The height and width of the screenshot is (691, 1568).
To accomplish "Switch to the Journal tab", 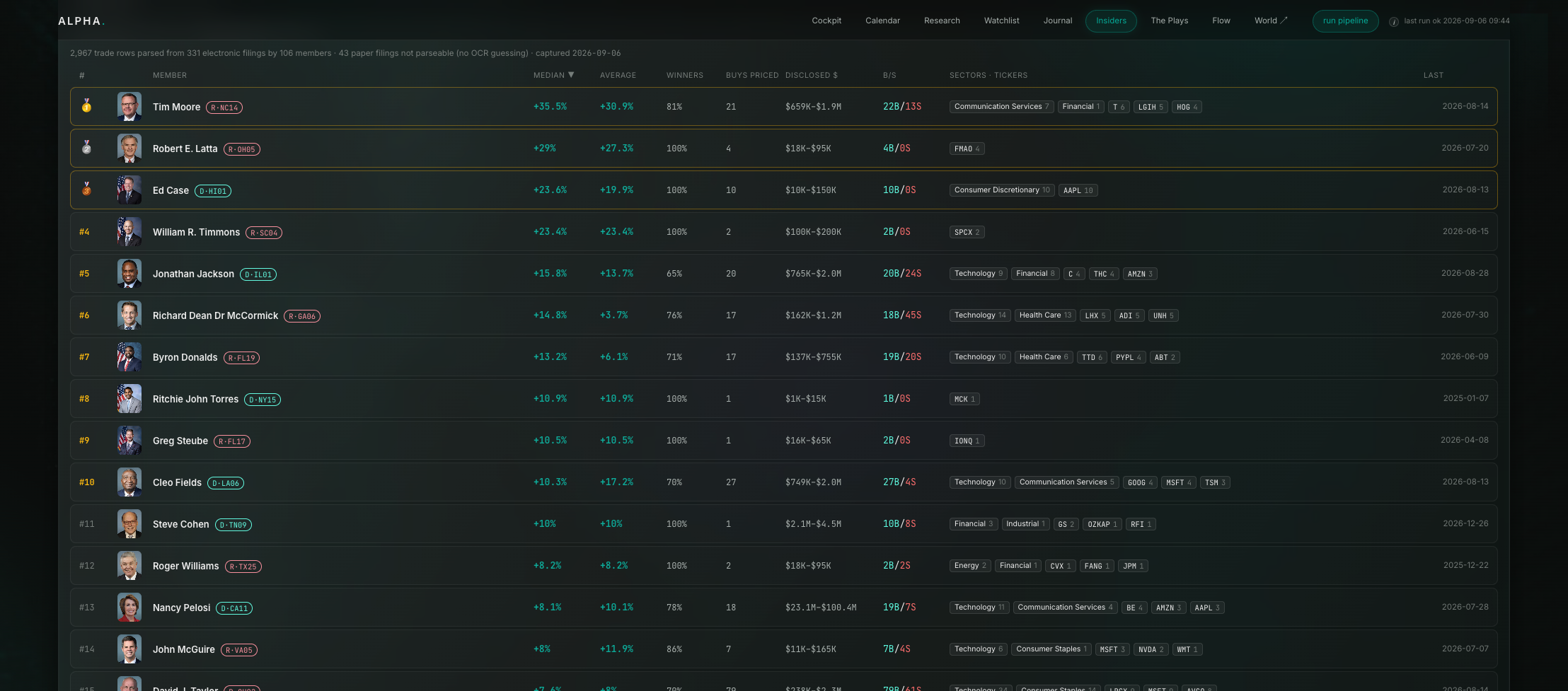I will (1058, 21).
